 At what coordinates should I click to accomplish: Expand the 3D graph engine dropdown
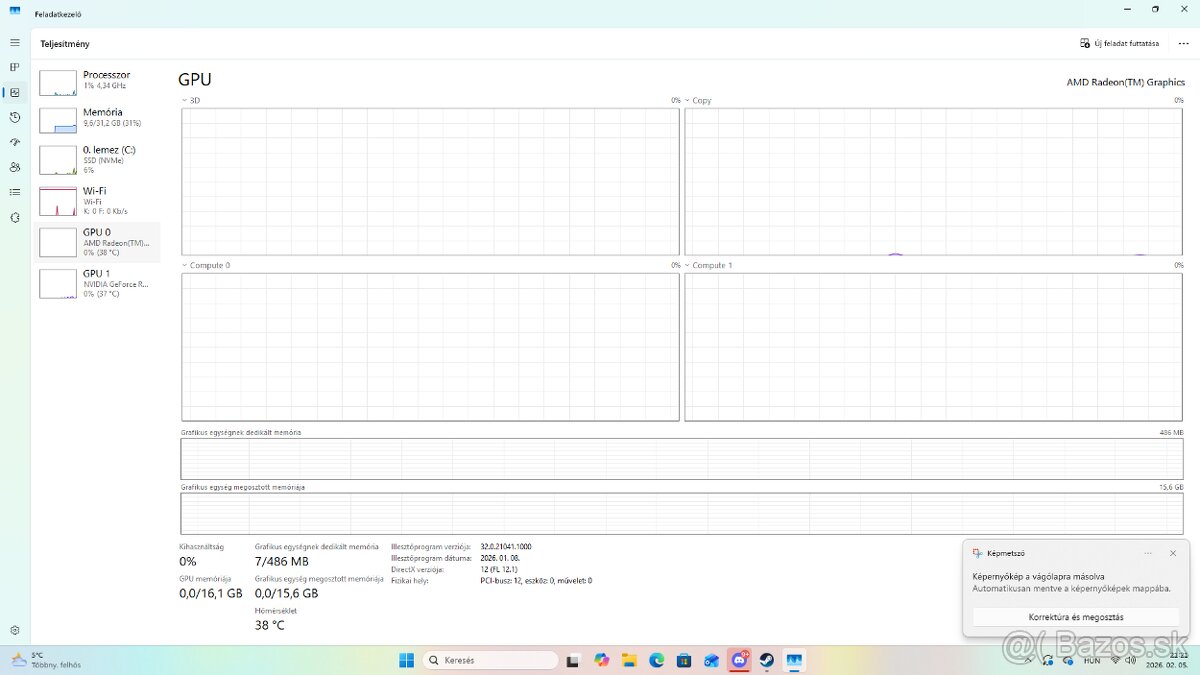[x=185, y=101]
